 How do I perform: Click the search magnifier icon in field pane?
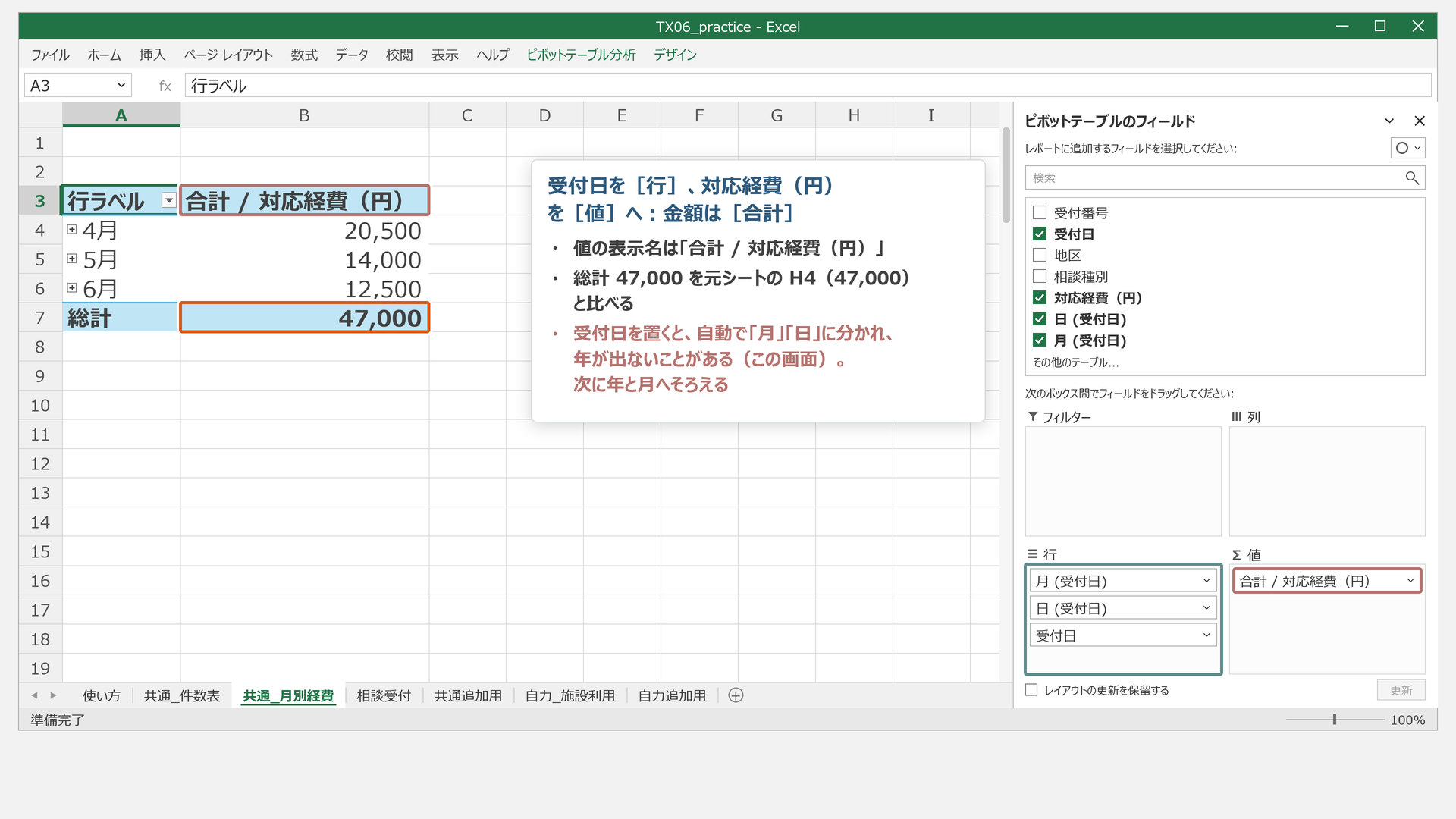[x=1411, y=177]
